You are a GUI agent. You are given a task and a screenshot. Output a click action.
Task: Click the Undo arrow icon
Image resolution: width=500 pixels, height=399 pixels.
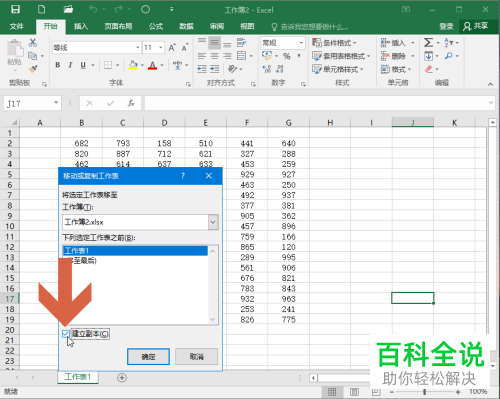coord(93,9)
